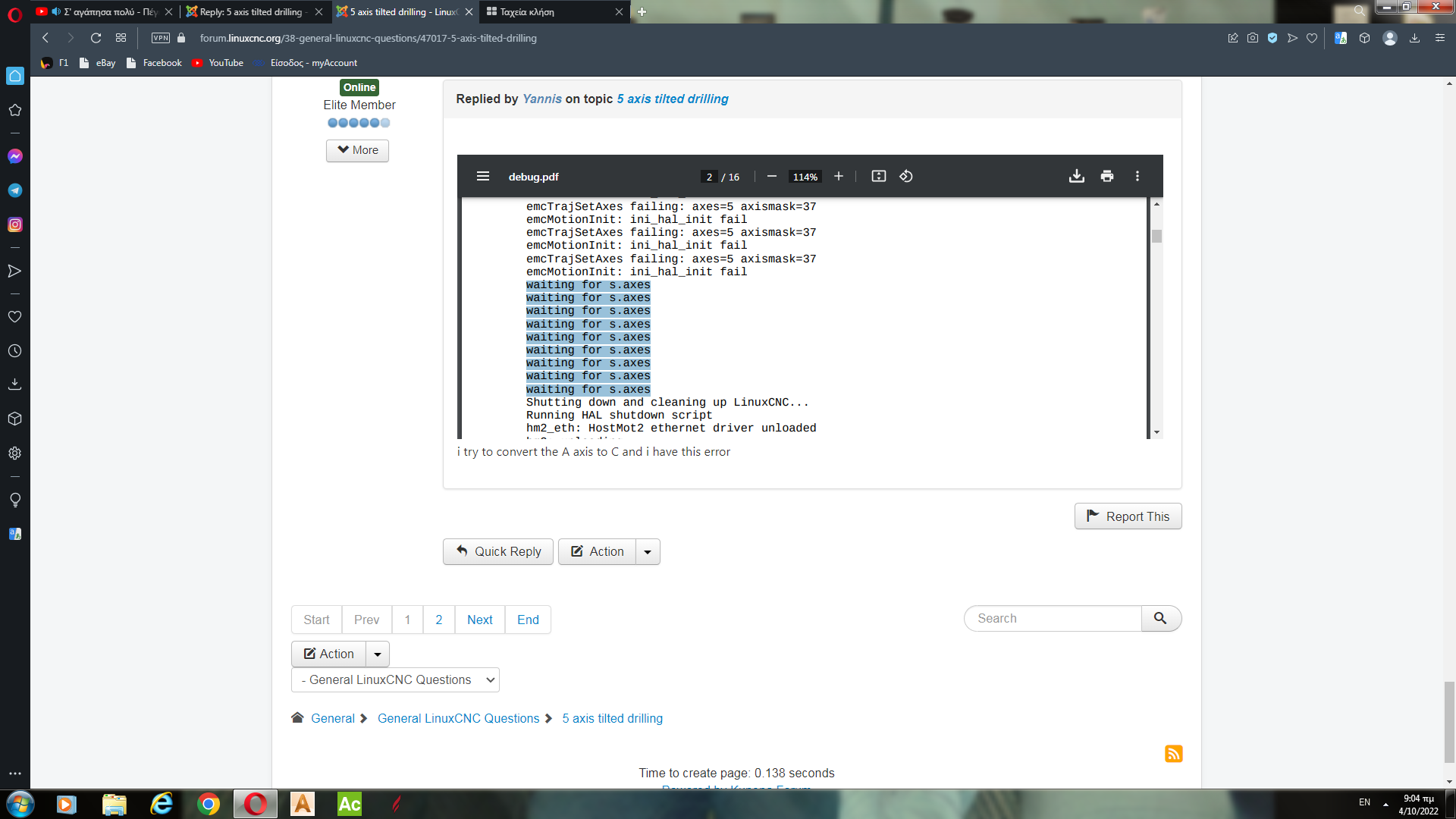The height and width of the screenshot is (819, 1456).
Task: Go to page 2 of thread
Action: click(438, 620)
